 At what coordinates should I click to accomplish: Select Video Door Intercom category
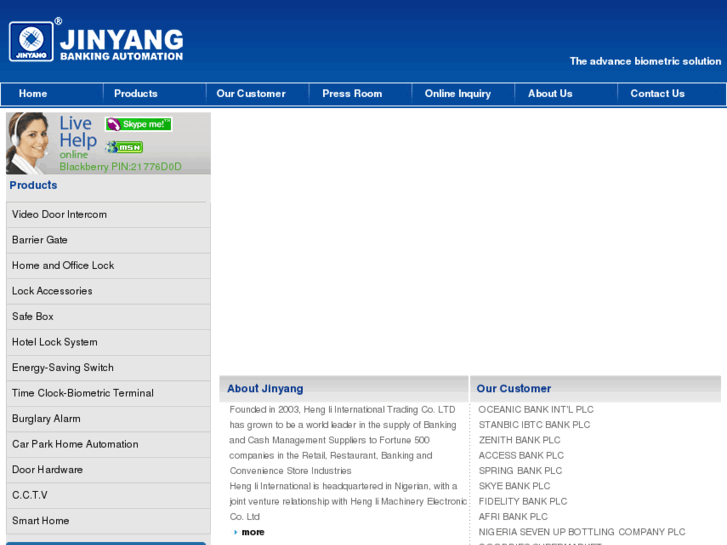click(x=108, y=215)
